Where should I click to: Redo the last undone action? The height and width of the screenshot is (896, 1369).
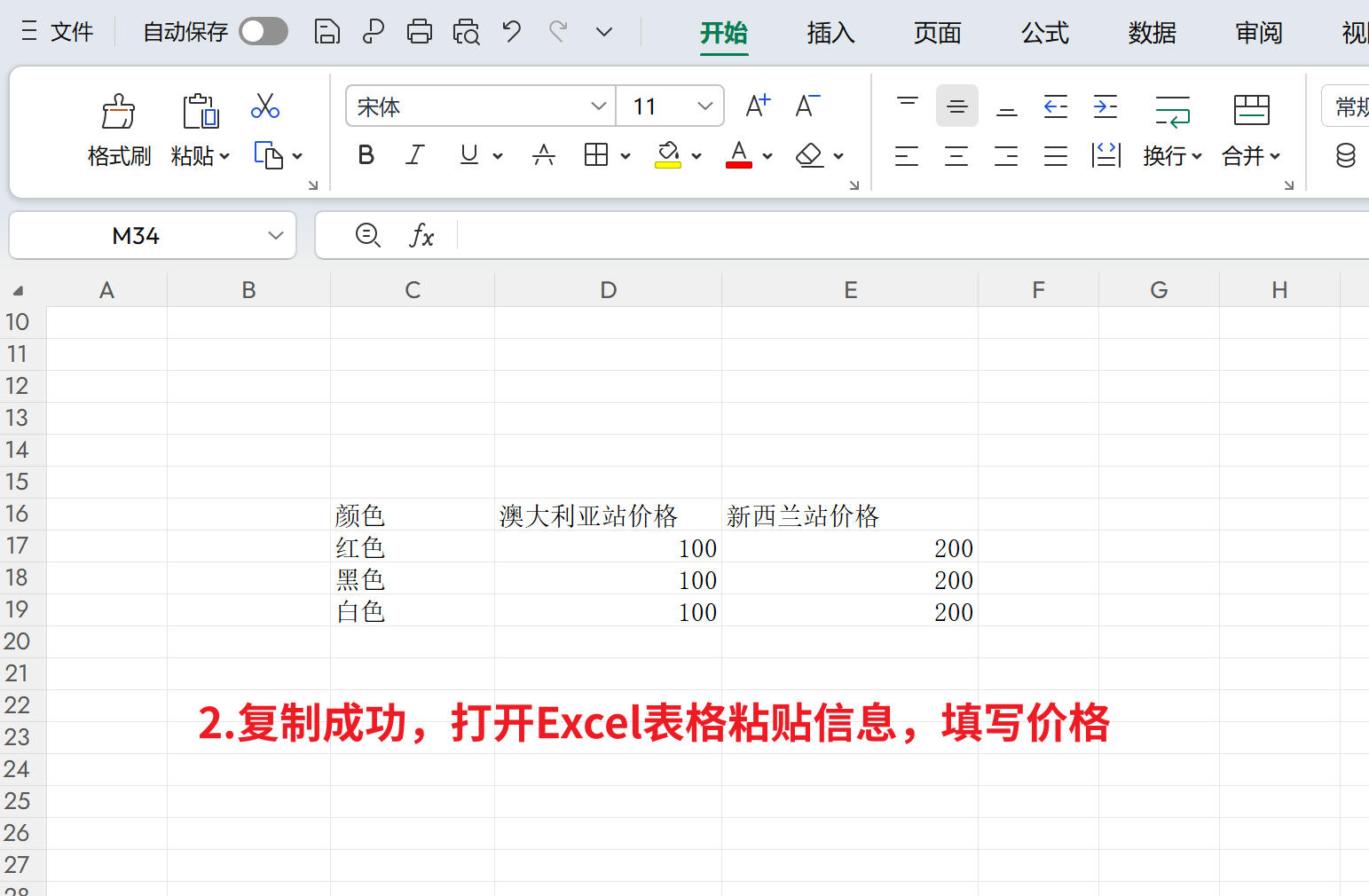click(558, 32)
